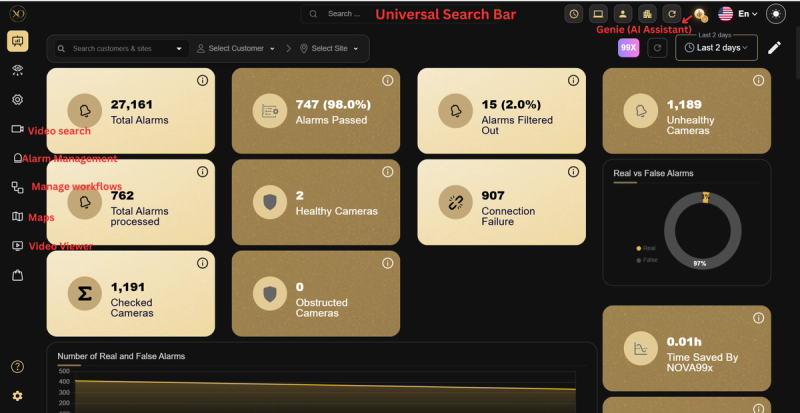The image size is (800, 413).
Task: Click the broken link icon on Connection Failure
Action: coord(456,202)
